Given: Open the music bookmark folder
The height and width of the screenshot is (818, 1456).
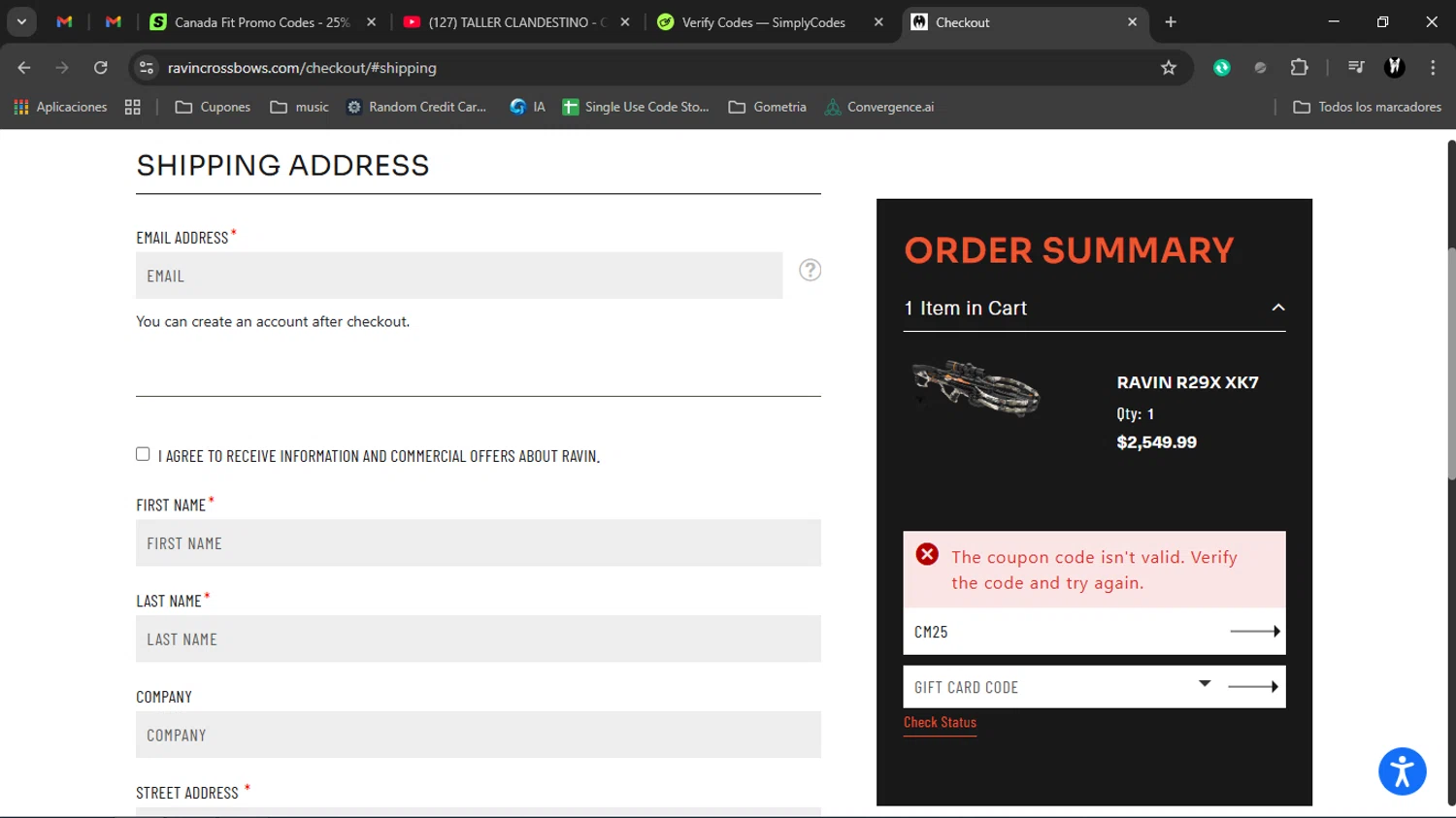Looking at the screenshot, I should [x=299, y=107].
